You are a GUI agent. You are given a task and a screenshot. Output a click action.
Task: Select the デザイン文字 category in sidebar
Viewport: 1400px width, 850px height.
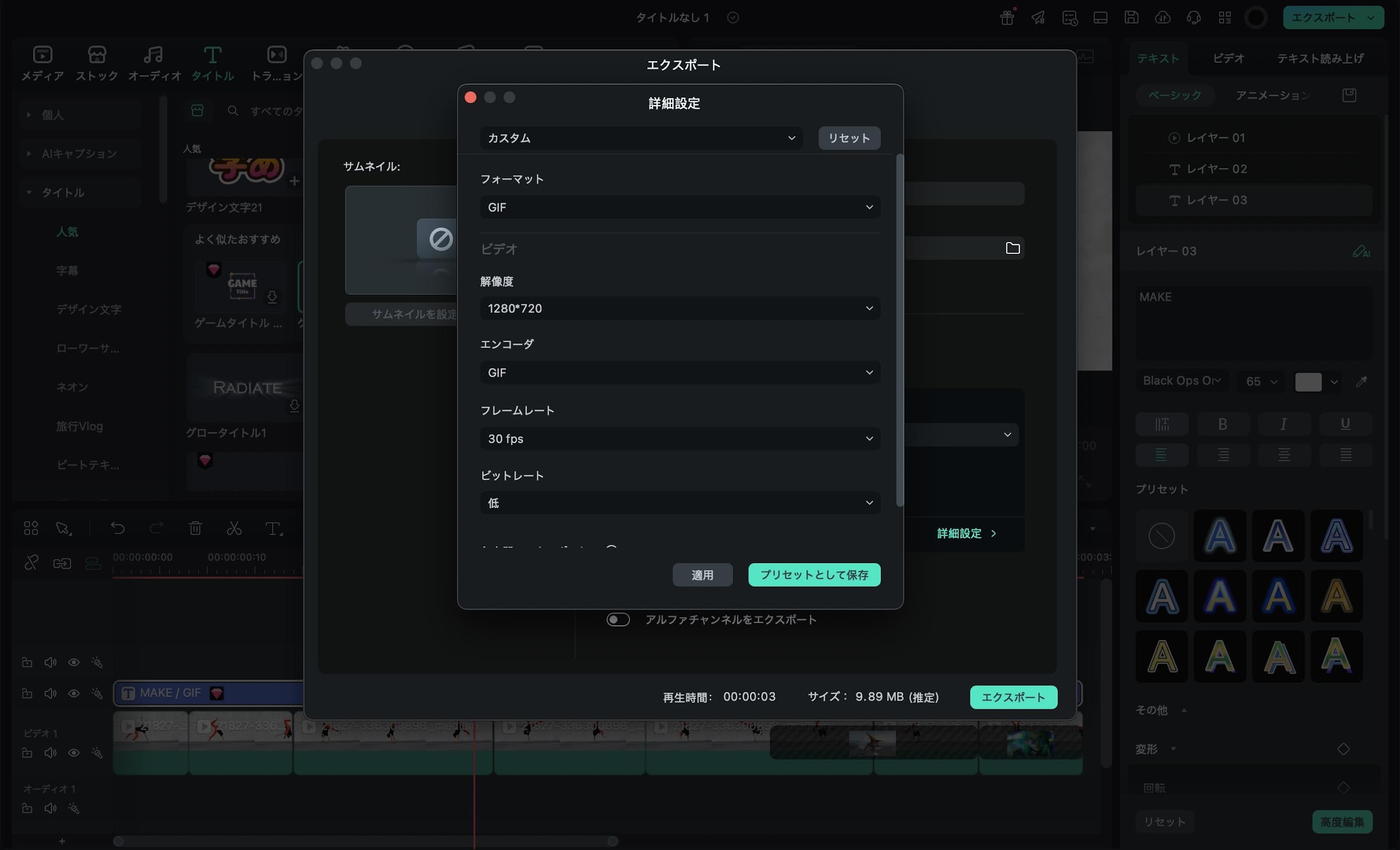[88, 309]
